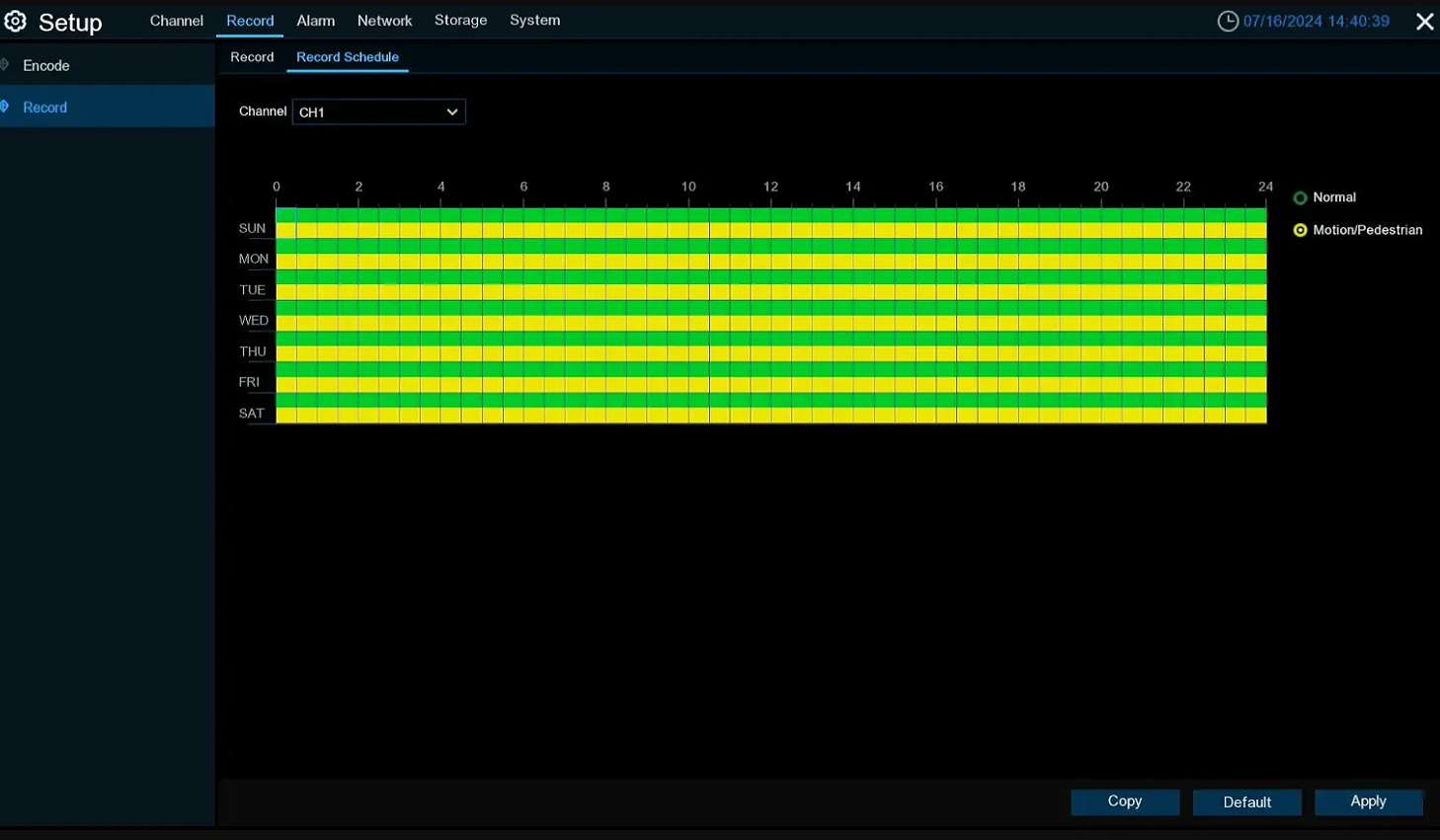The image size is (1440, 840).
Task: Go to the Storage tab
Action: (x=460, y=21)
